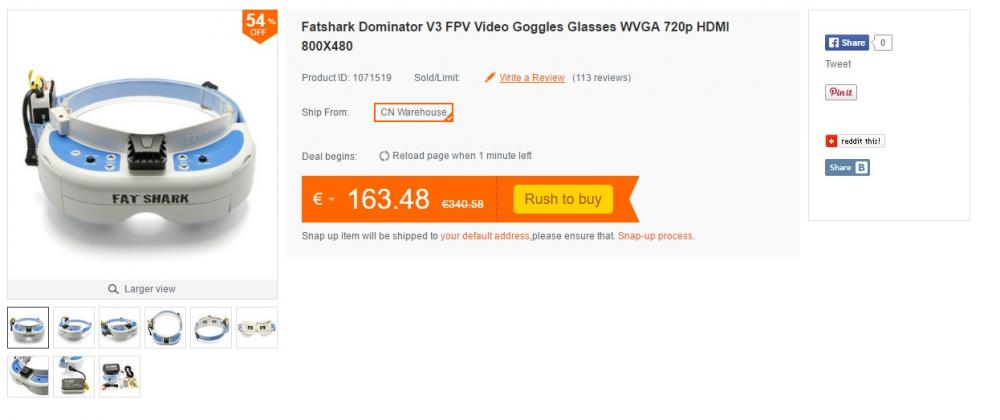Follow the your default address link
Screen dimensions: 1000x420
[485, 236]
